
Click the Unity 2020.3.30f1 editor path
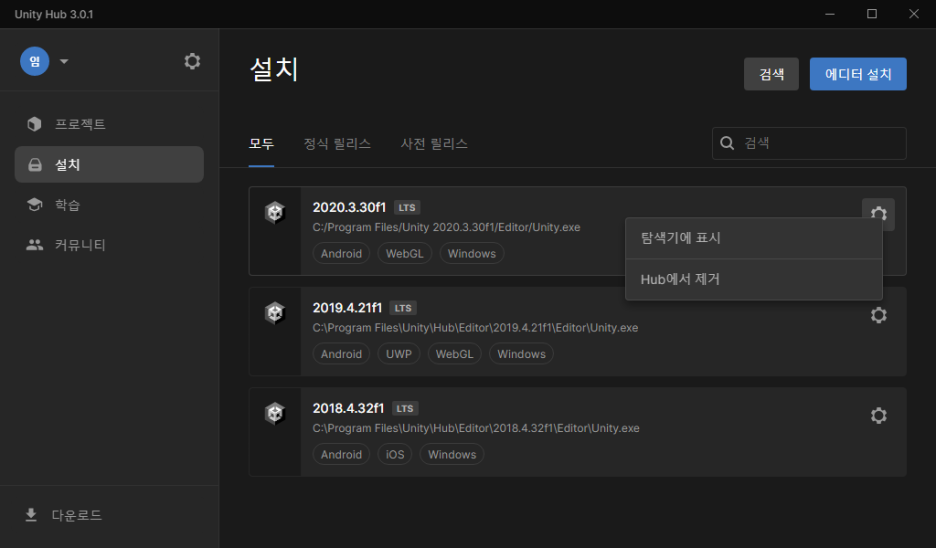pyautogui.click(x=447, y=227)
